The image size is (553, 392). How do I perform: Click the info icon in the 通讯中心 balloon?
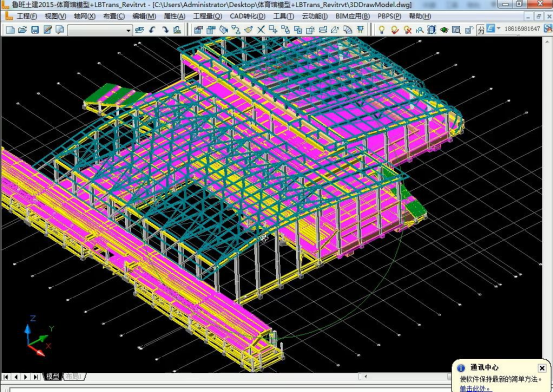pyautogui.click(x=461, y=368)
